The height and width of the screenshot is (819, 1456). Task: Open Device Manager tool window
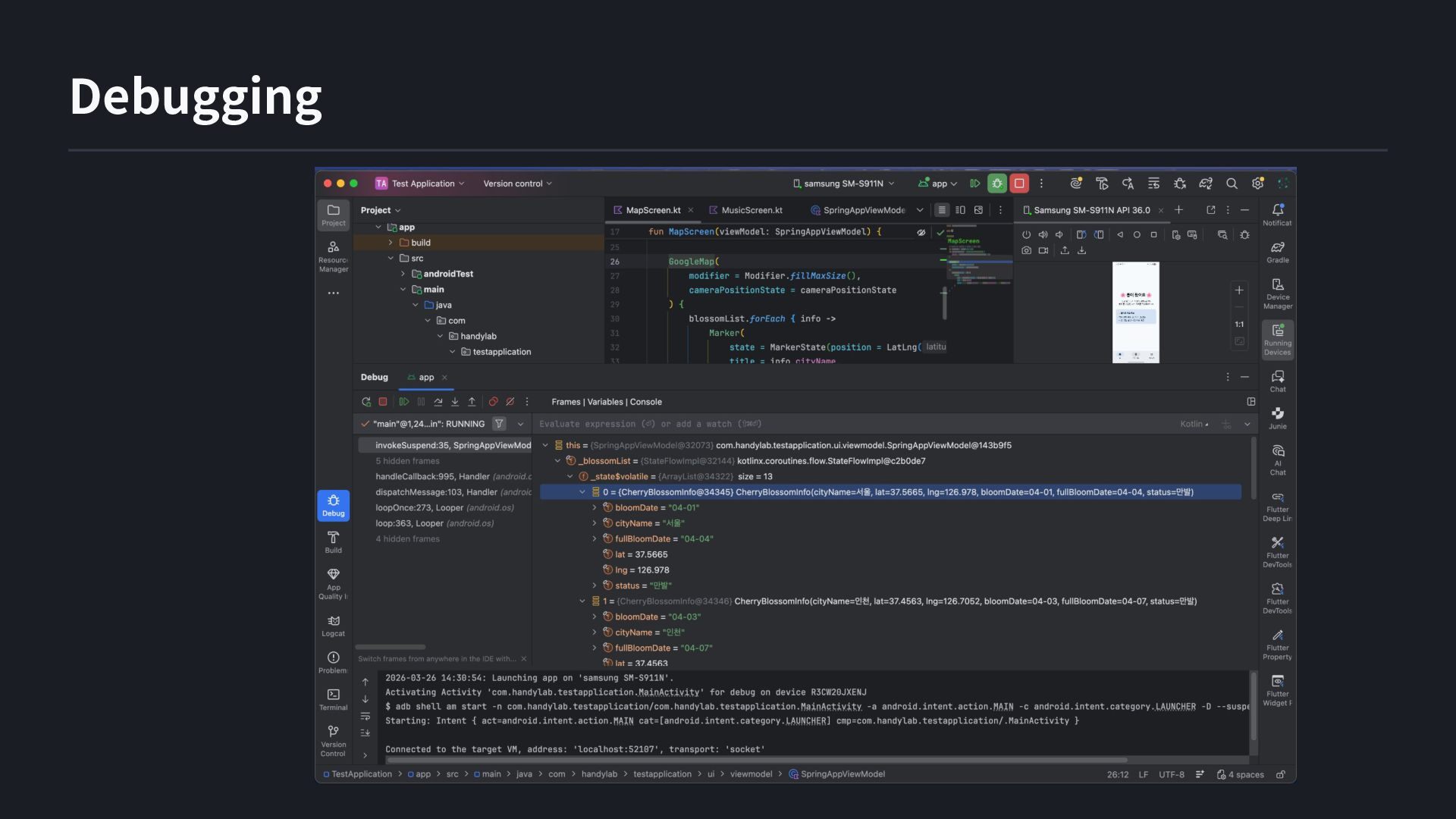(1277, 293)
